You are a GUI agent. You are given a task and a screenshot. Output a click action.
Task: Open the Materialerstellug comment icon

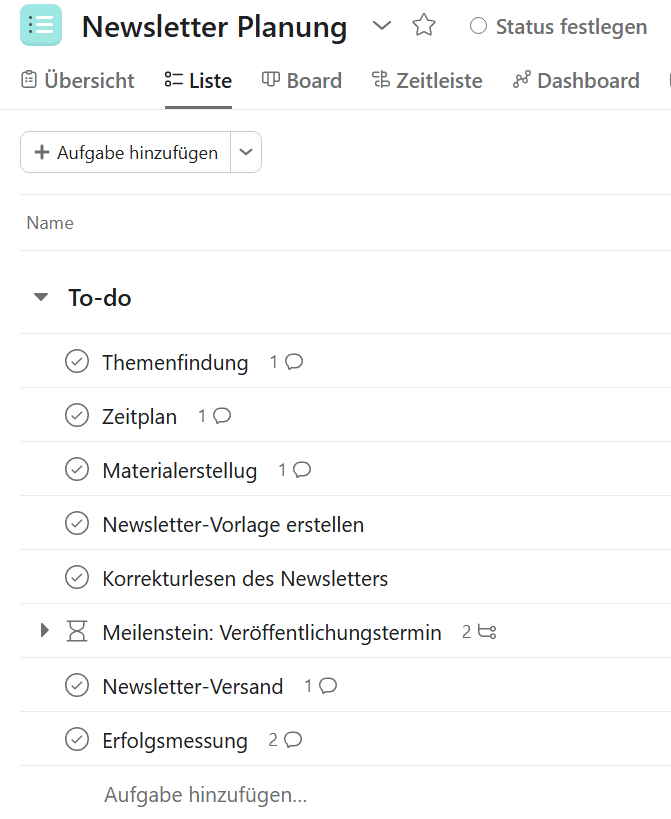[302, 470]
